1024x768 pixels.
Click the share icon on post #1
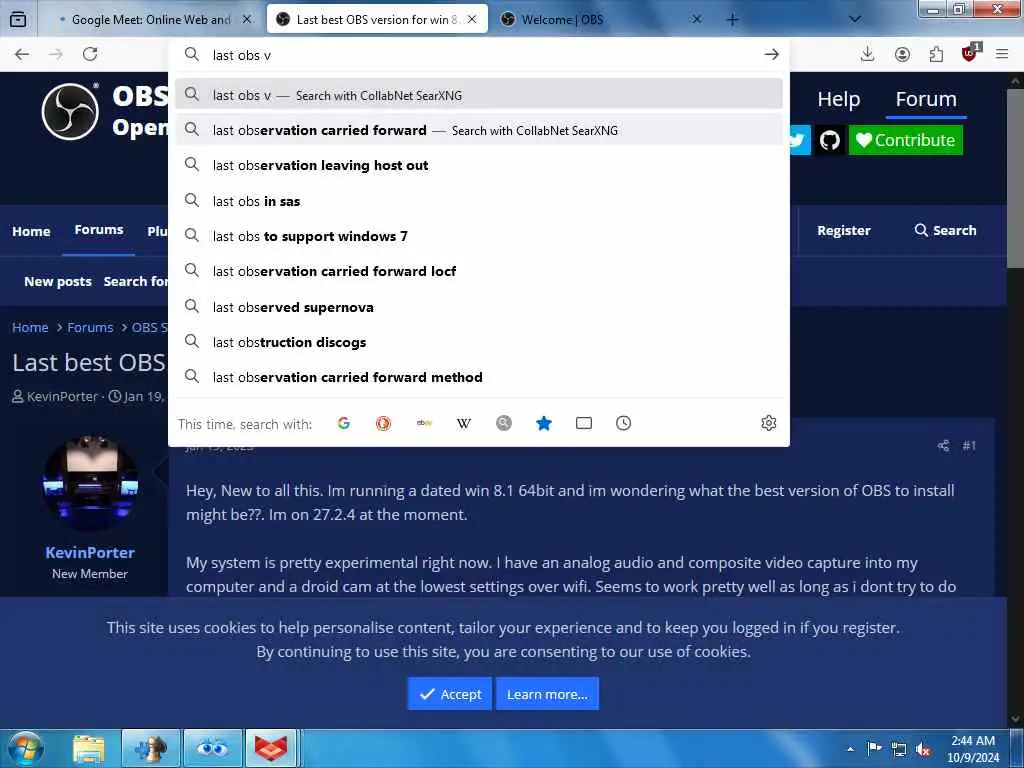click(x=943, y=445)
